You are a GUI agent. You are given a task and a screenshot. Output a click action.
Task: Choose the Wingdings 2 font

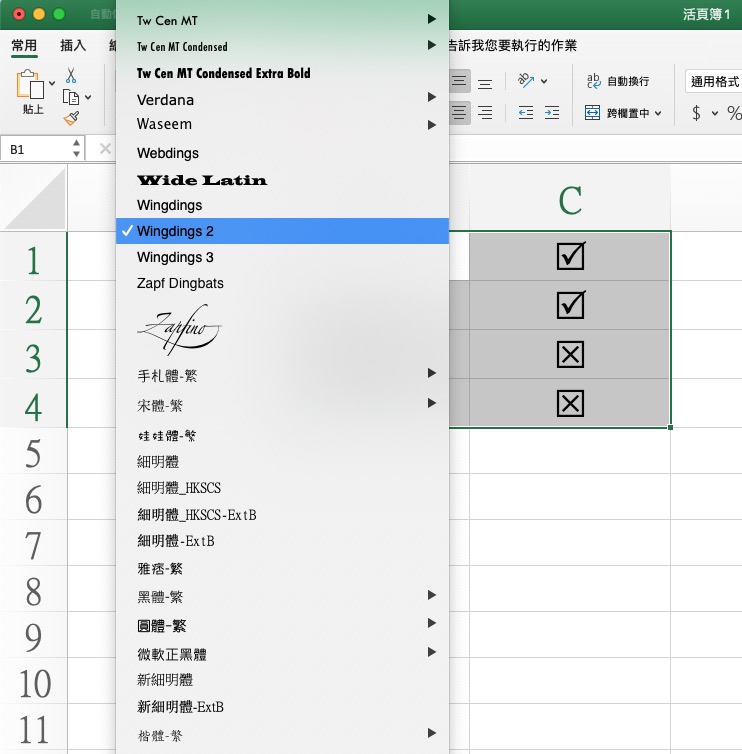coord(282,231)
